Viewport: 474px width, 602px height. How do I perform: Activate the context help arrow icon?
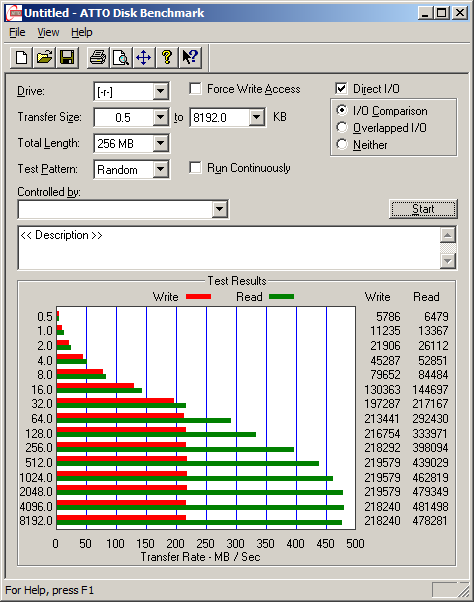190,58
